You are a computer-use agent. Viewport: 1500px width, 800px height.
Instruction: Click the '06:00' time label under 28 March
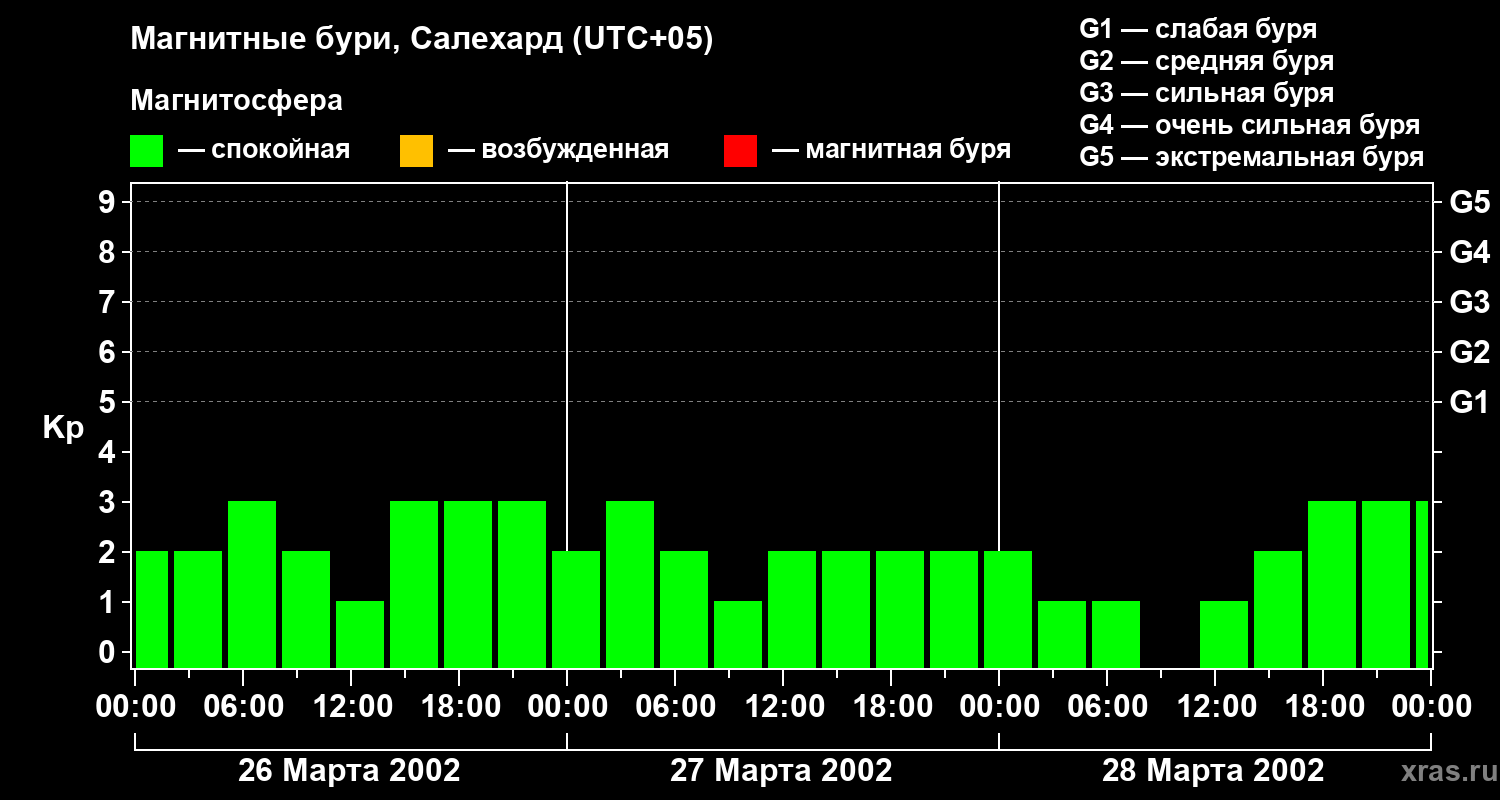coord(1108,707)
